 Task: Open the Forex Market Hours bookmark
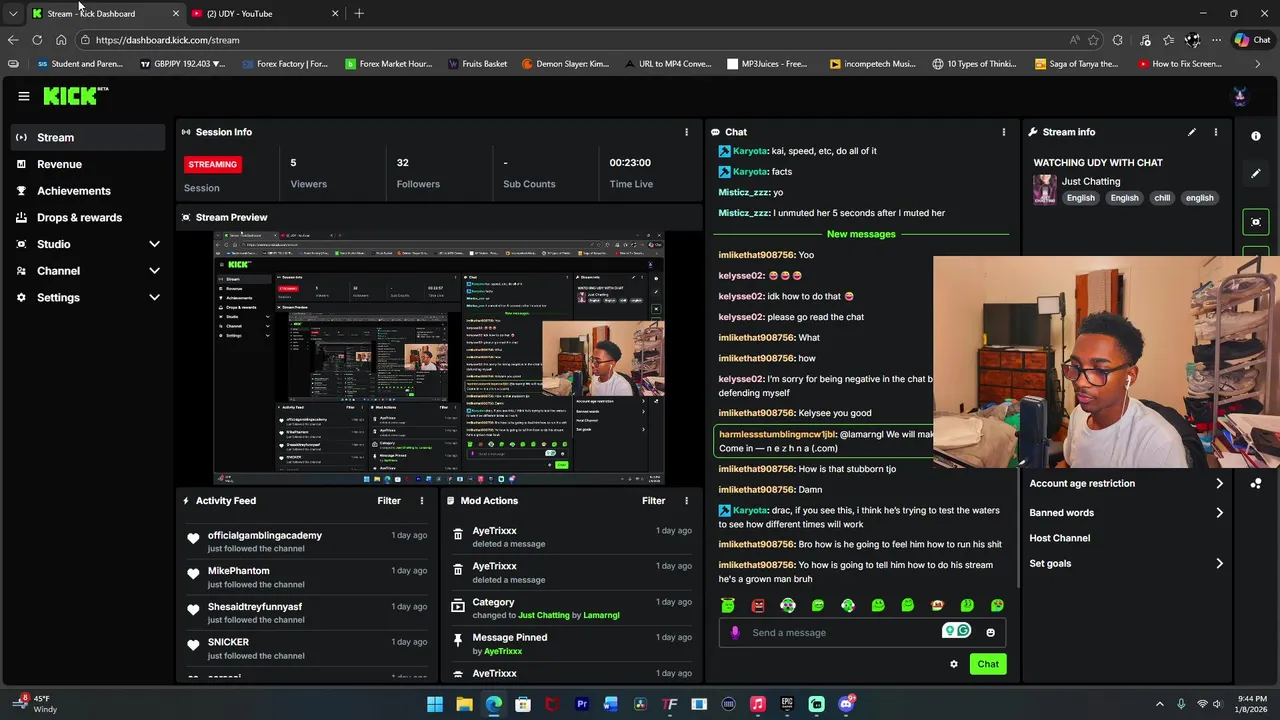pyautogui.click(x=388, y=64)
